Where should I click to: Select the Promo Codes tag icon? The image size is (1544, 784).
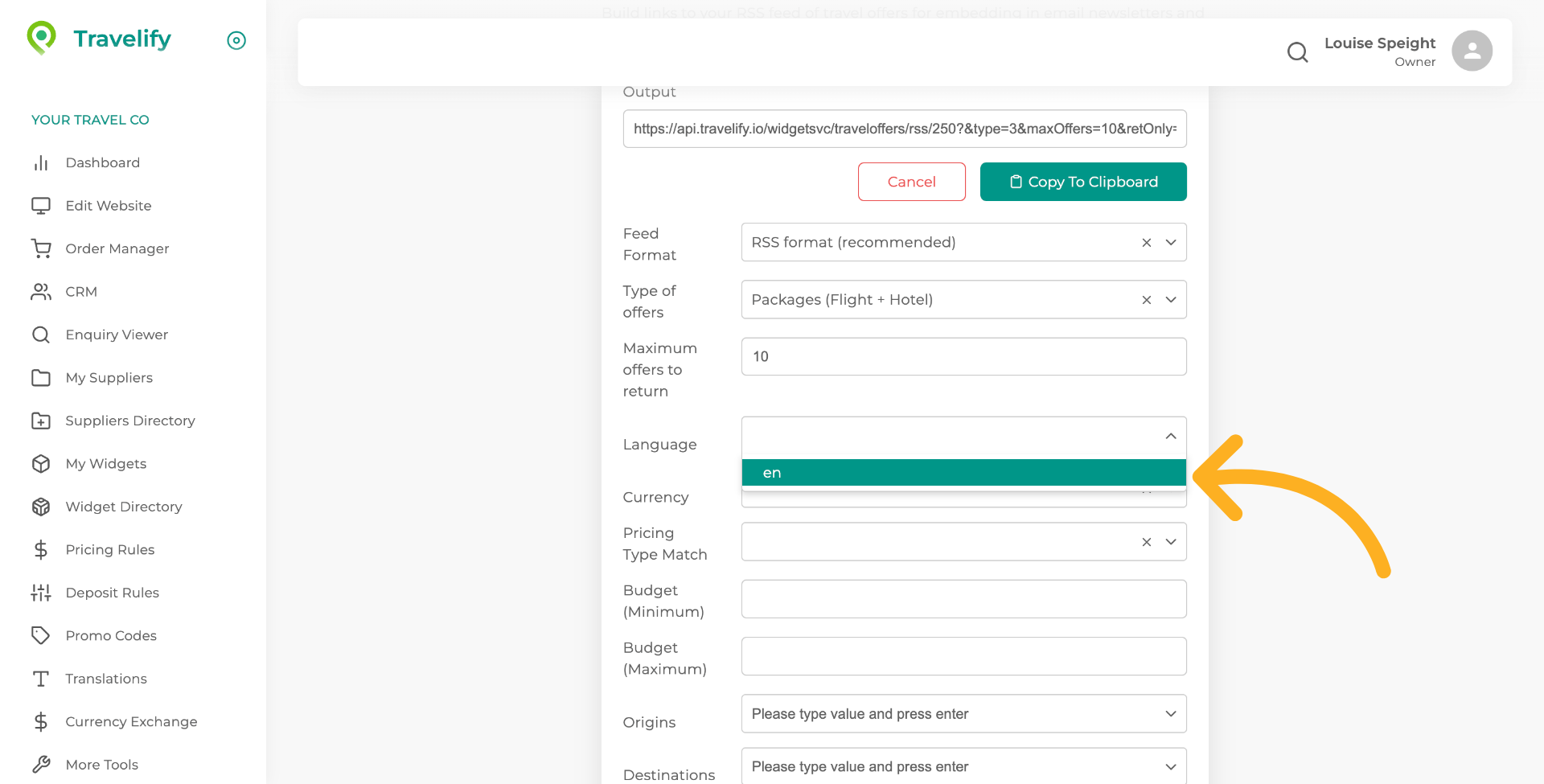coord(41,635)
